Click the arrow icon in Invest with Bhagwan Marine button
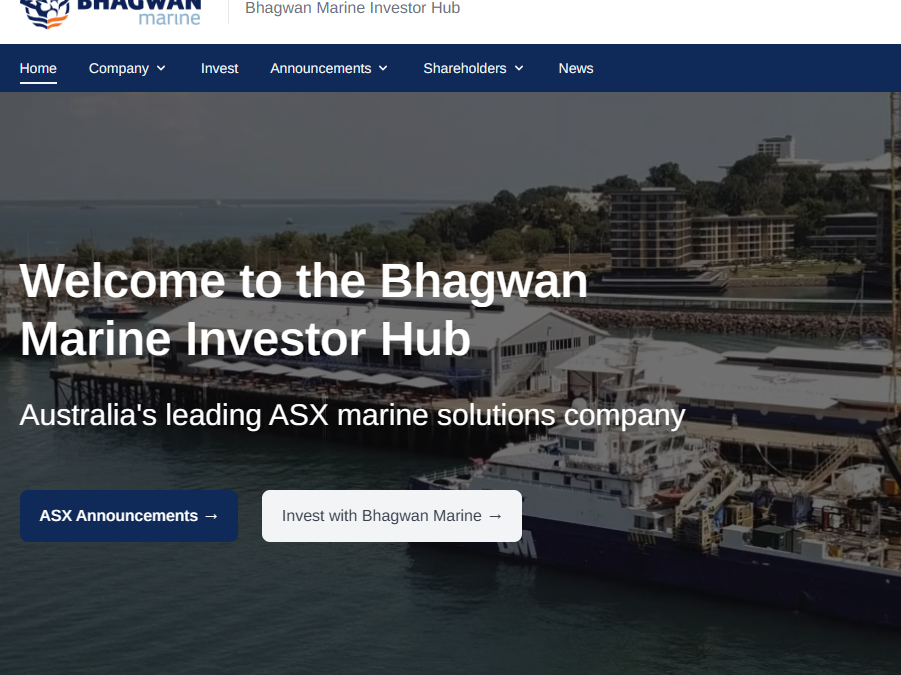Image resolution: width=901 pixels, height=675 pixels. coord(495,516)
